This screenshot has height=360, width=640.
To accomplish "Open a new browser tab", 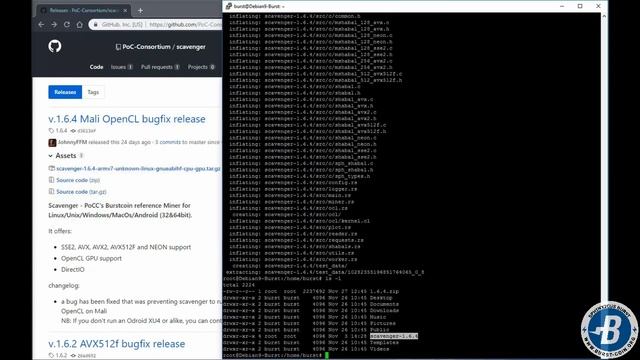I will tap(140, 11).
